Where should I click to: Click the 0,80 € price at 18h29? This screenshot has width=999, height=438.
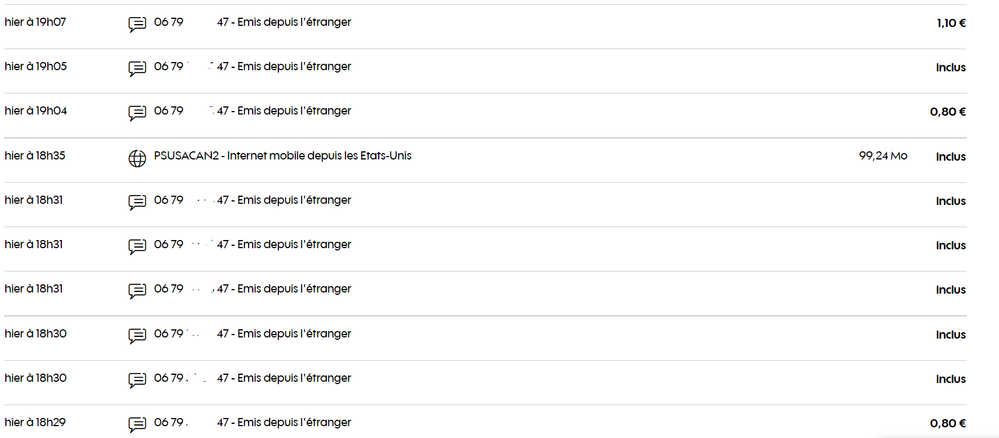pos(947,423)
